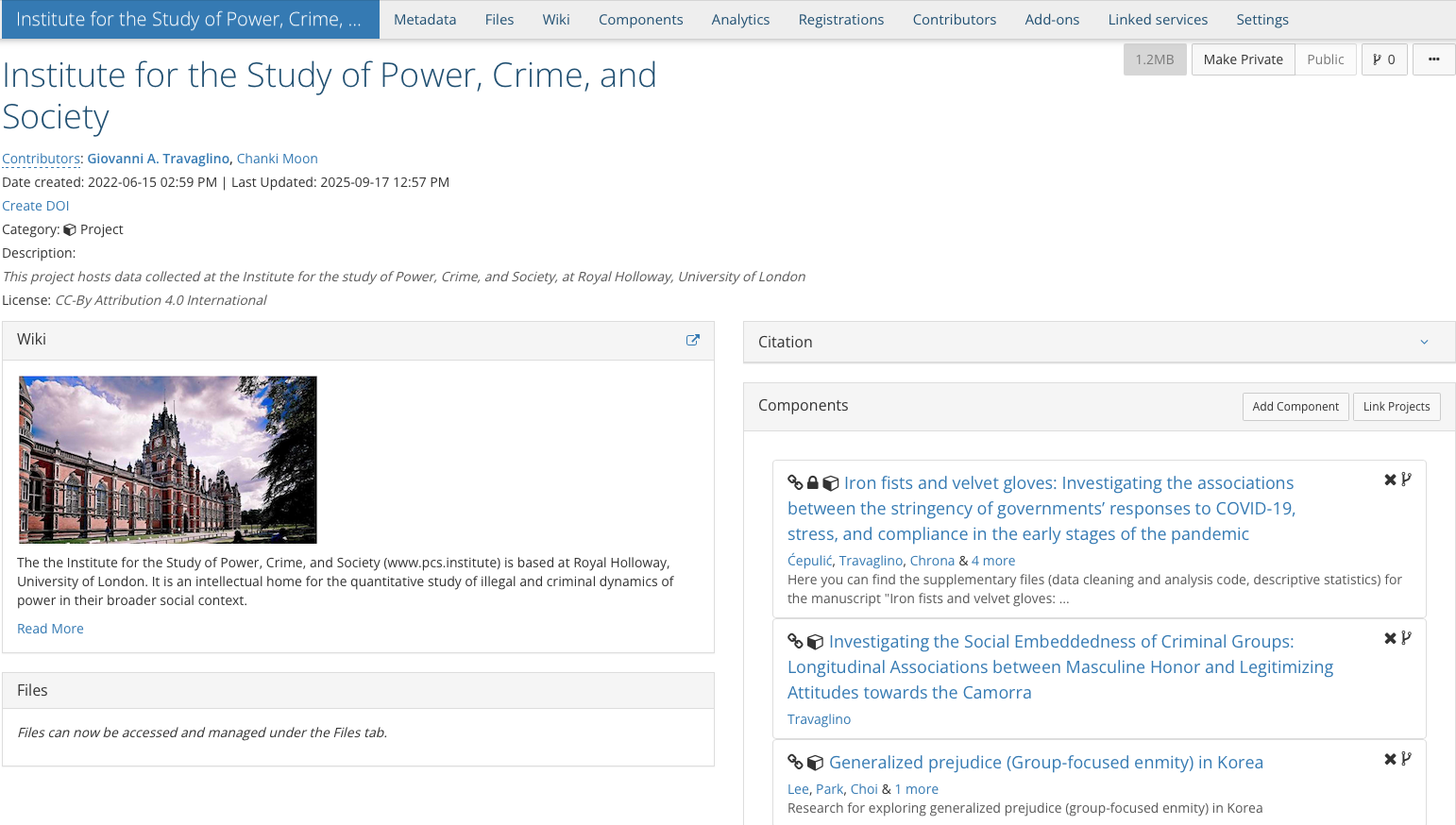Click the Create DOI link
The height and width of the screenshot is (825, 1456).
(x=36, y=206)
